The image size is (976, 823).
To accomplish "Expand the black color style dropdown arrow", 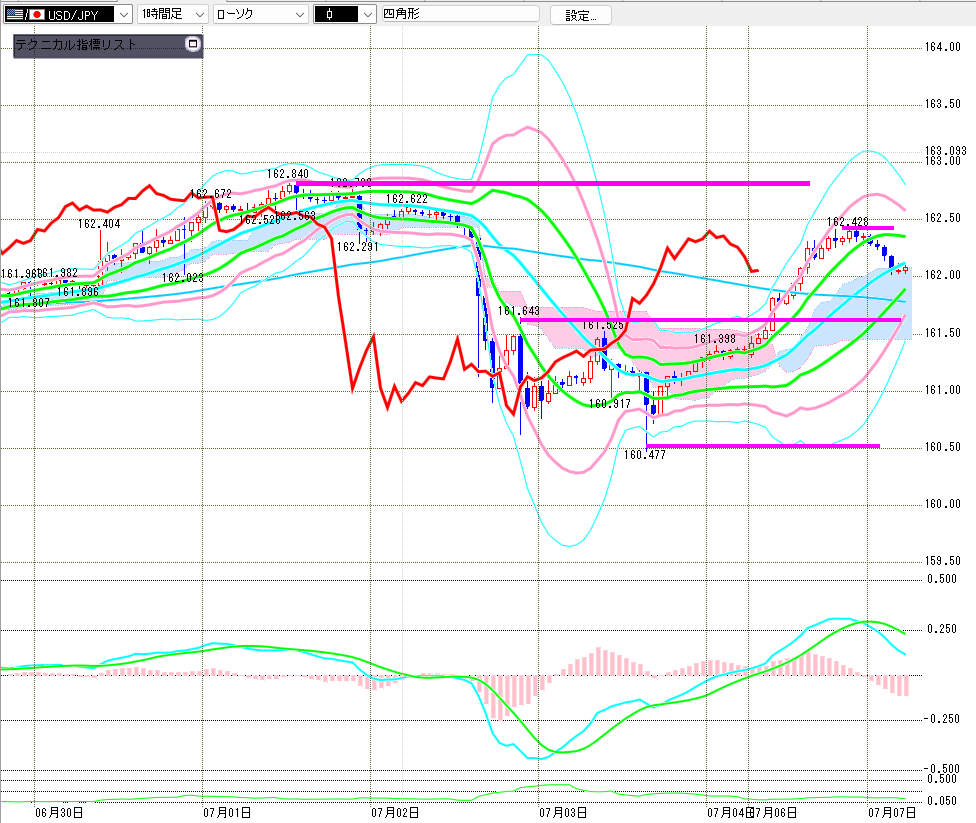I will pos(368,14).
